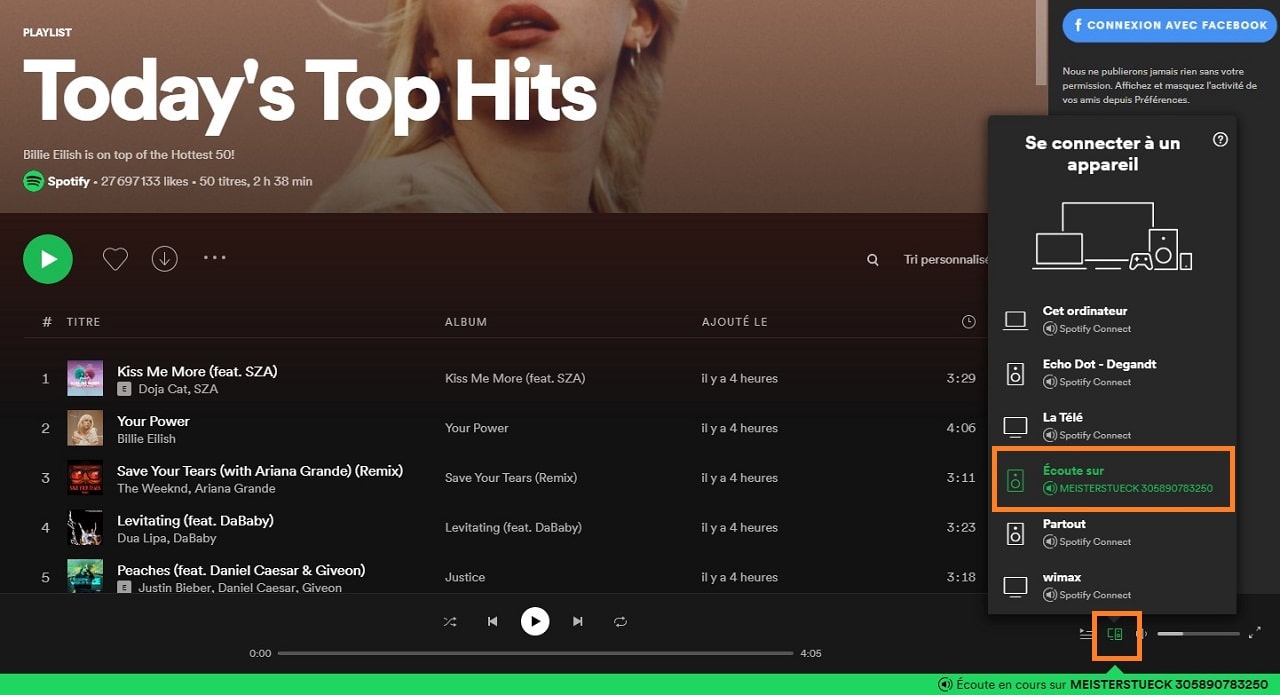Open artist link Billie Eilish in track list
This screenshot has width=1280, height=695.
pyautogui.click(x=146, y=439)
